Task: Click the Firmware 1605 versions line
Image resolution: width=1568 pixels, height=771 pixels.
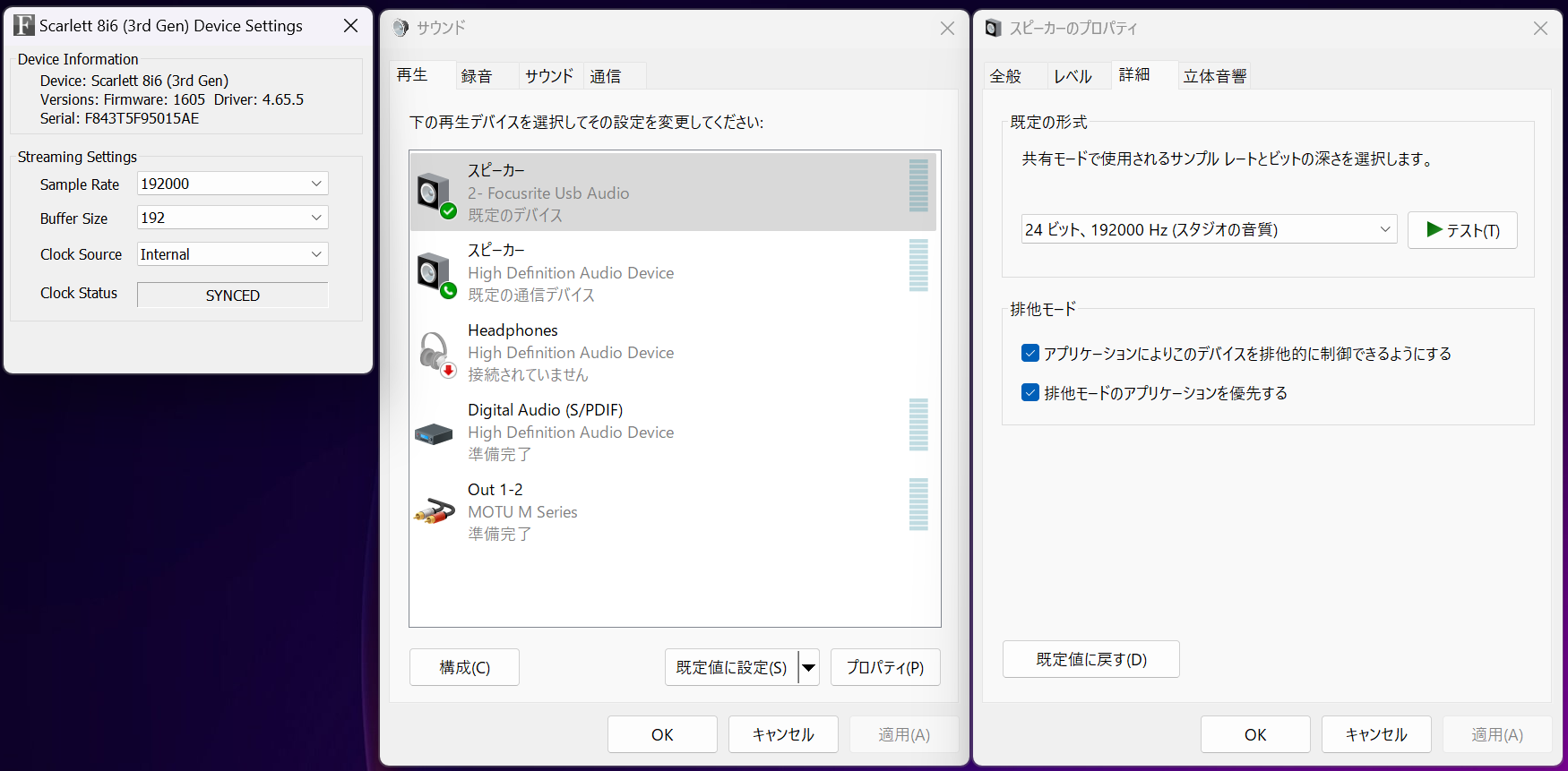Action: pyautogui.click(x=172, y=99)
